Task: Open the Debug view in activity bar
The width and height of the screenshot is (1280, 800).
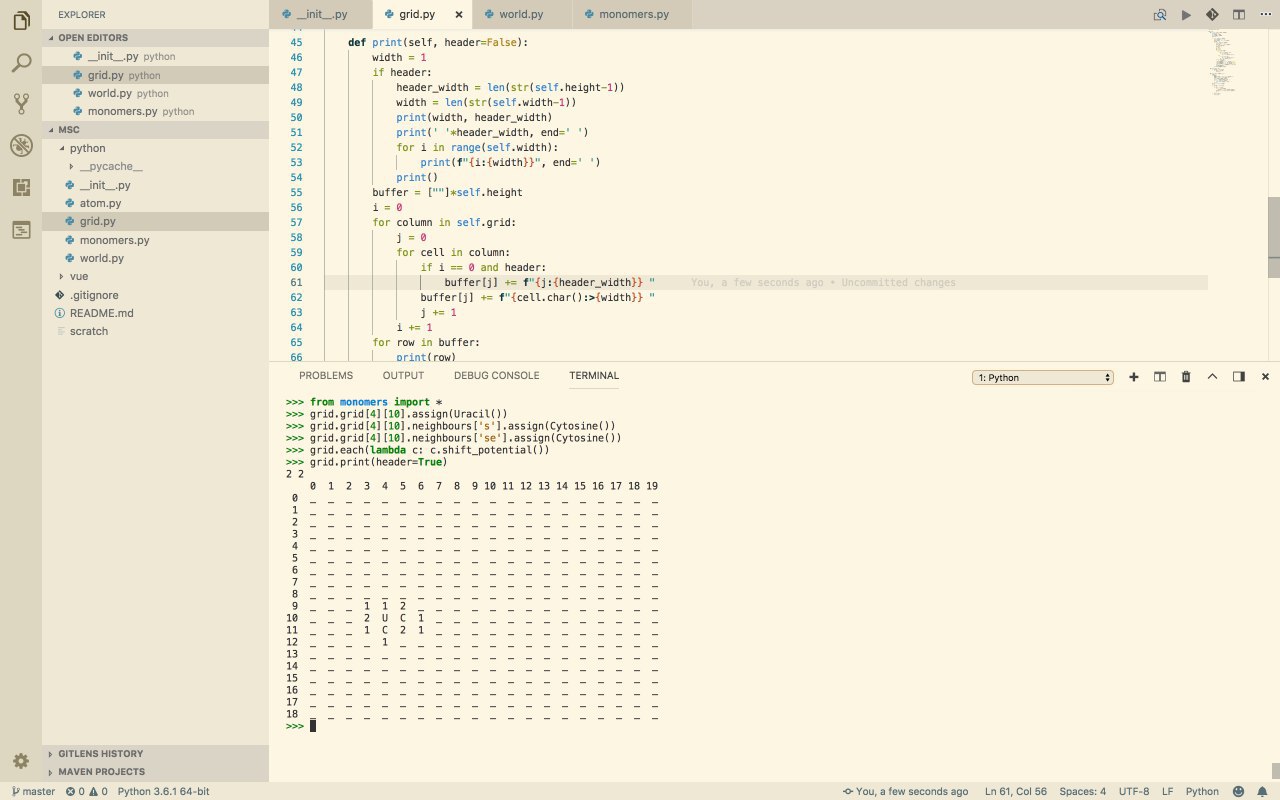Action: 21,146
